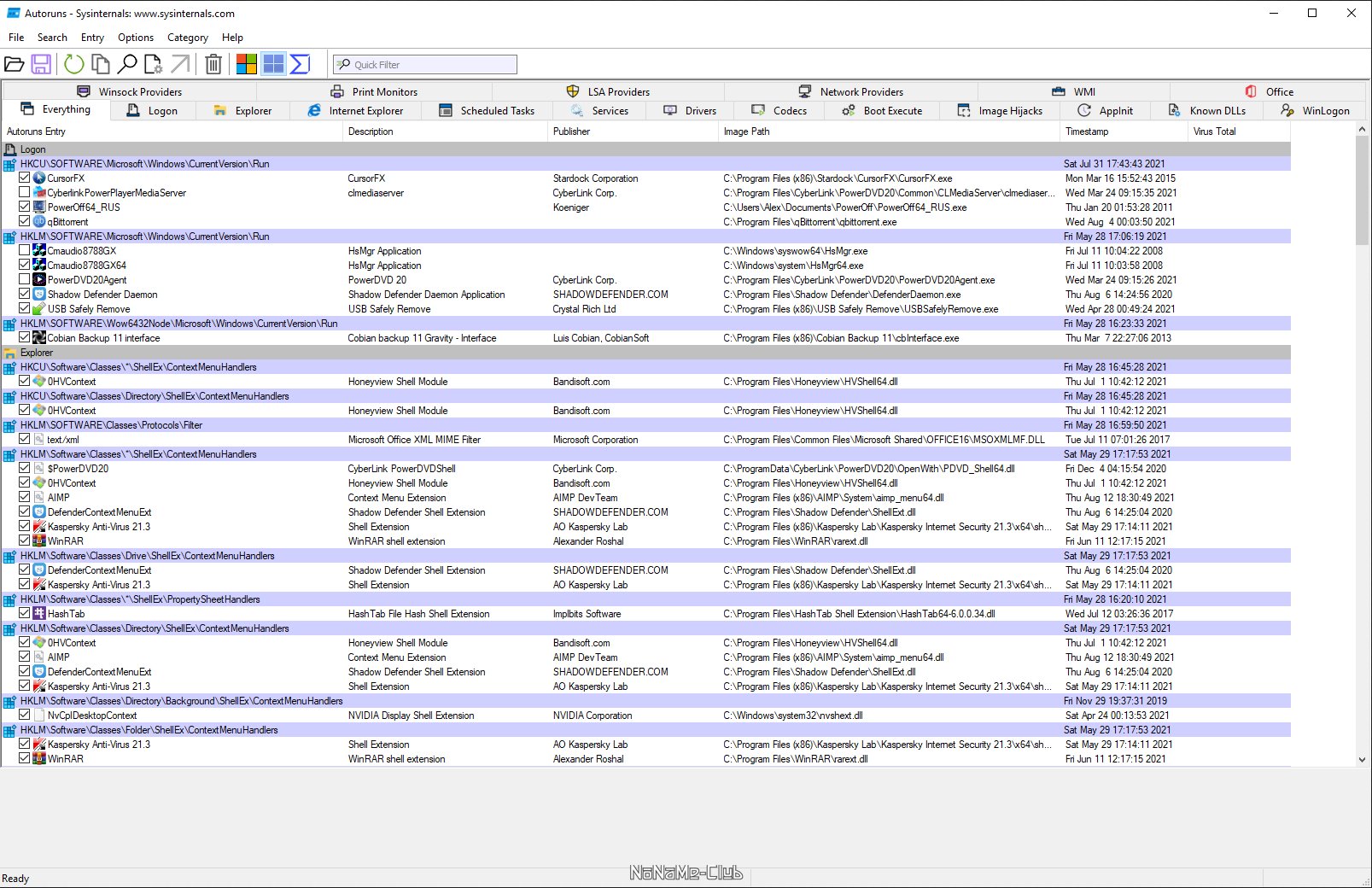The width and height of the screenshot is (1372, 888).
Task: Switch to the Scheduled Tasks tab
Action: [x=487, y=111]
